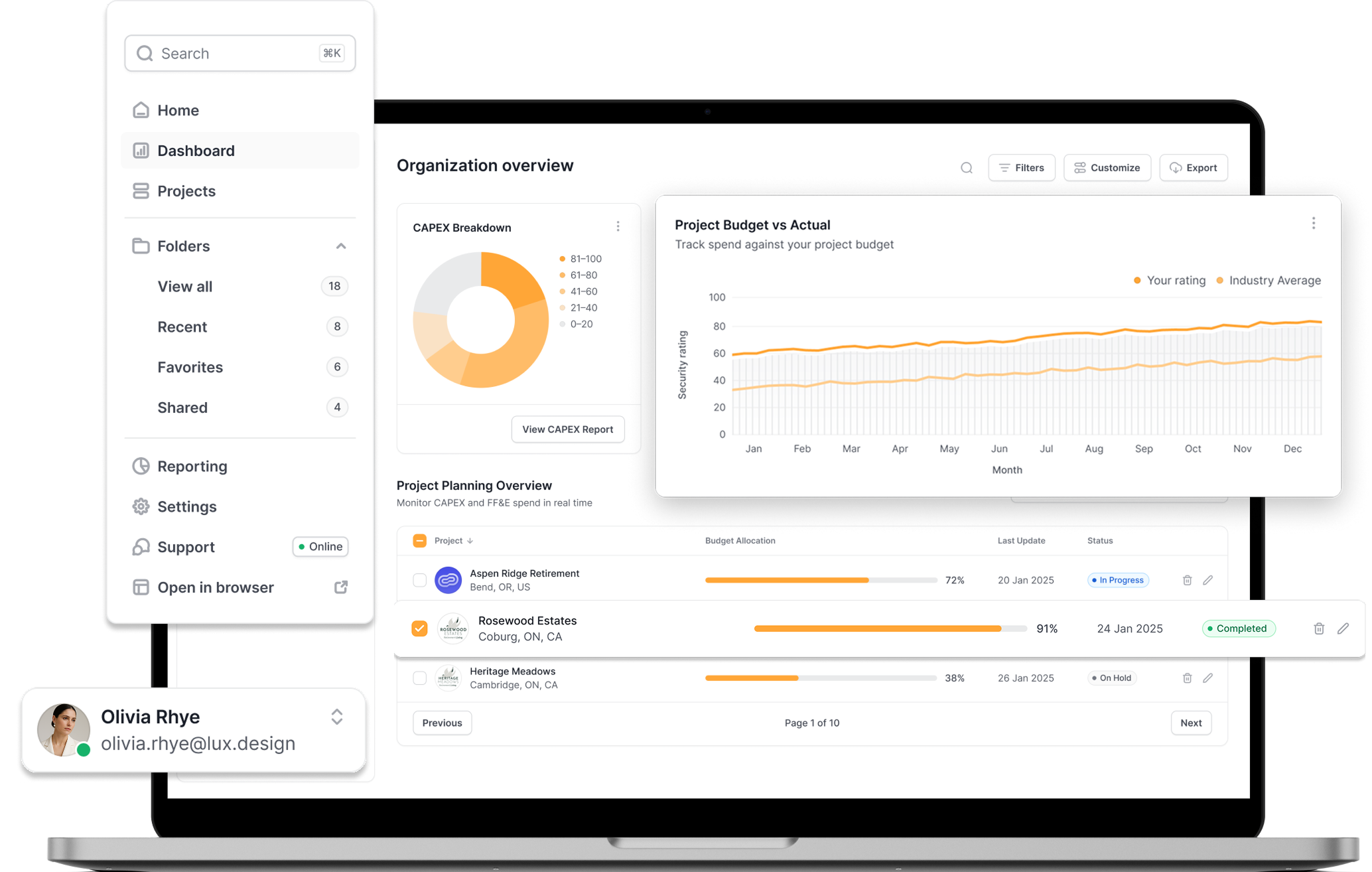Click external link icon next to Open in browser
Image resolution: width=1372 pixels, height=872 pixels.
pos(341,587)
